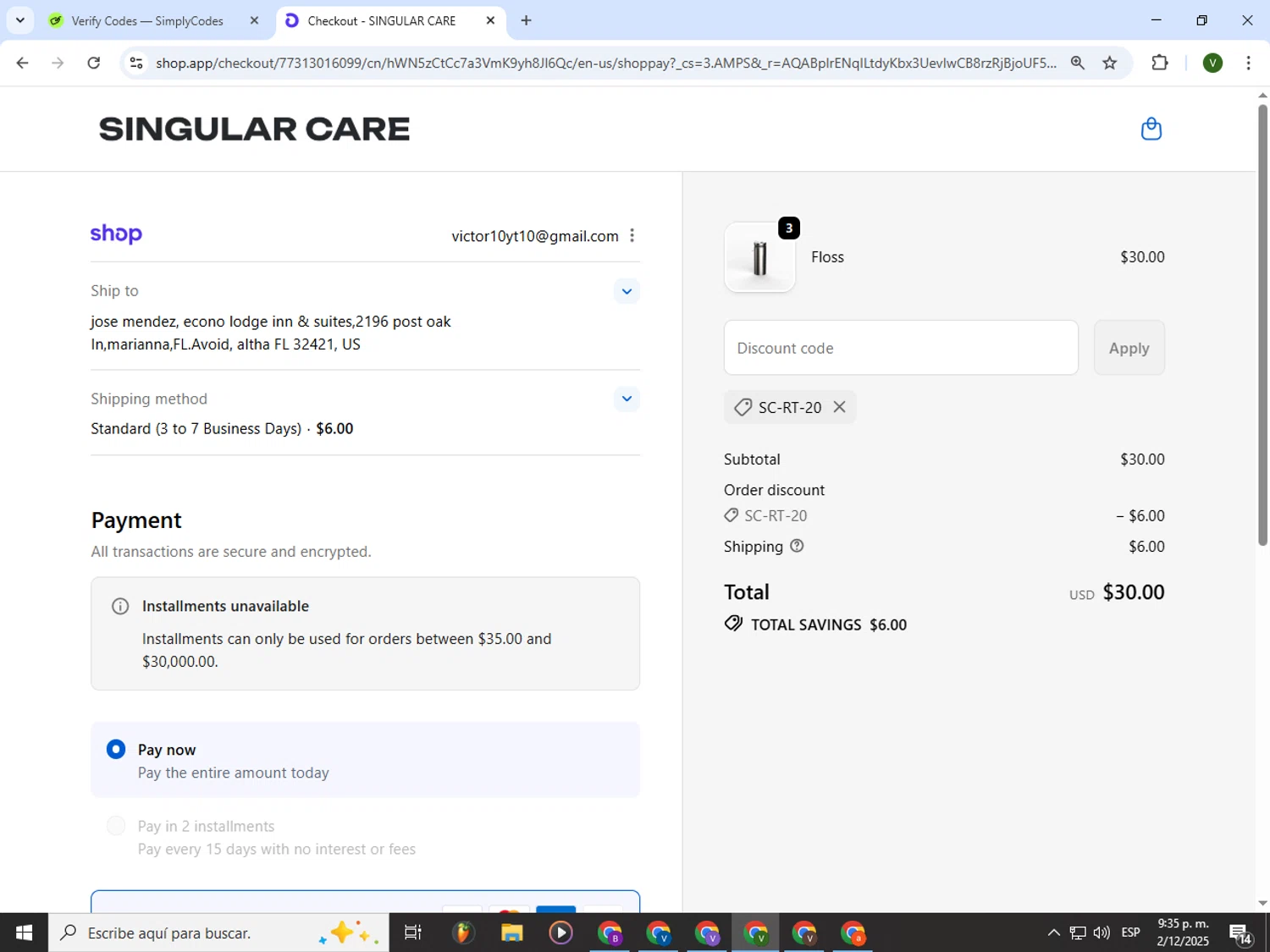The width and height of the screenshot is (1270, 952).
Task: Expand the Ship to address section
Action: (x=627, y=291)
